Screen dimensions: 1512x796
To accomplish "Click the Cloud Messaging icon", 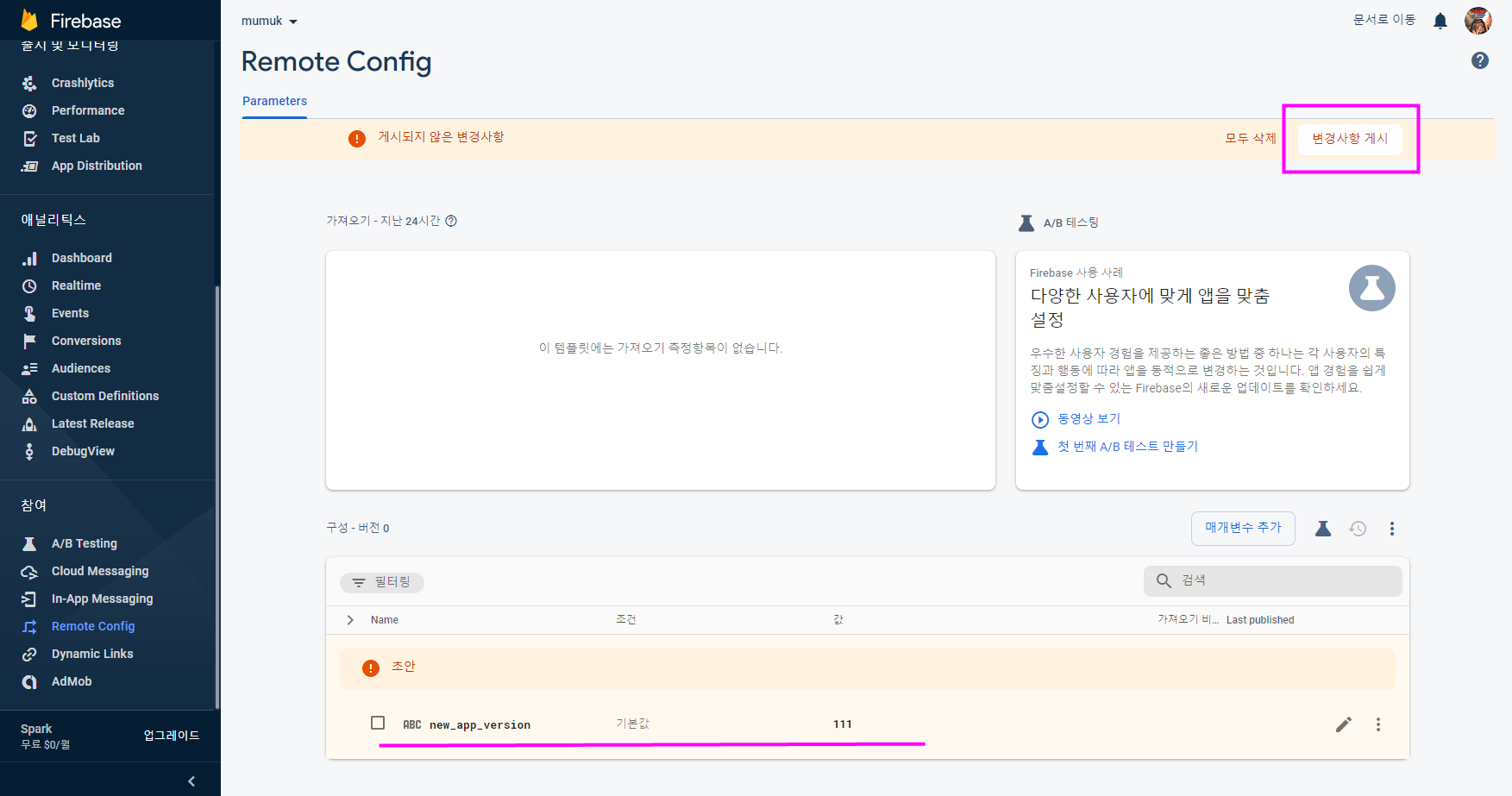I will click(29, 571).
